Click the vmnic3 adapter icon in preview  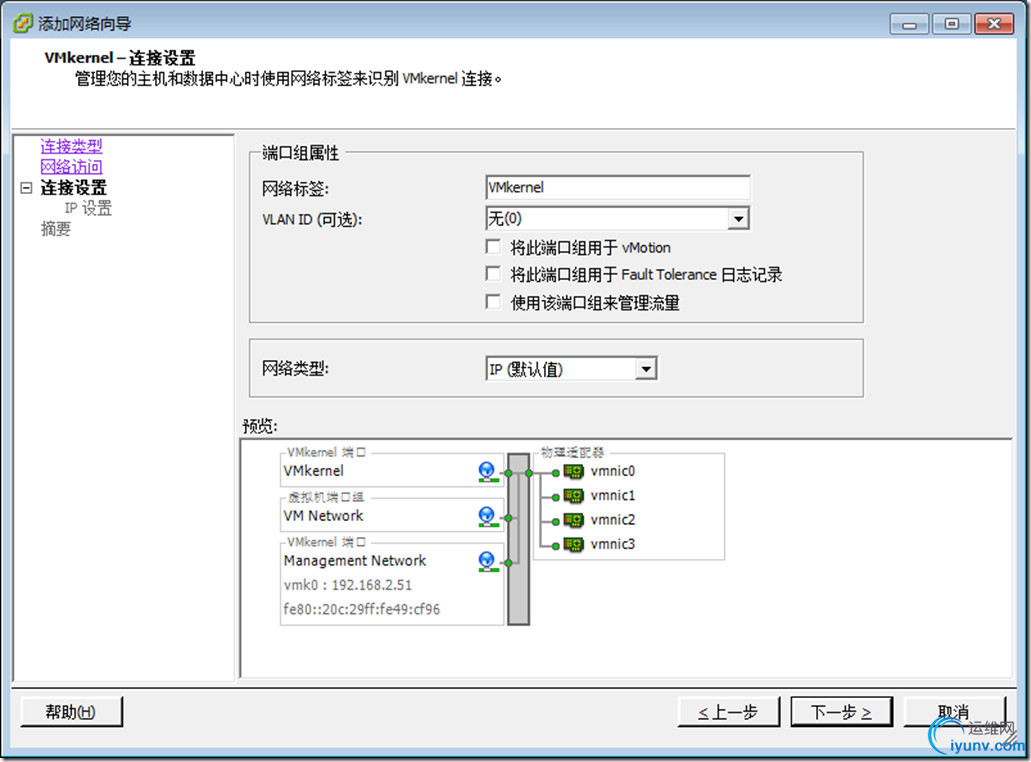[x=573, y=544]
